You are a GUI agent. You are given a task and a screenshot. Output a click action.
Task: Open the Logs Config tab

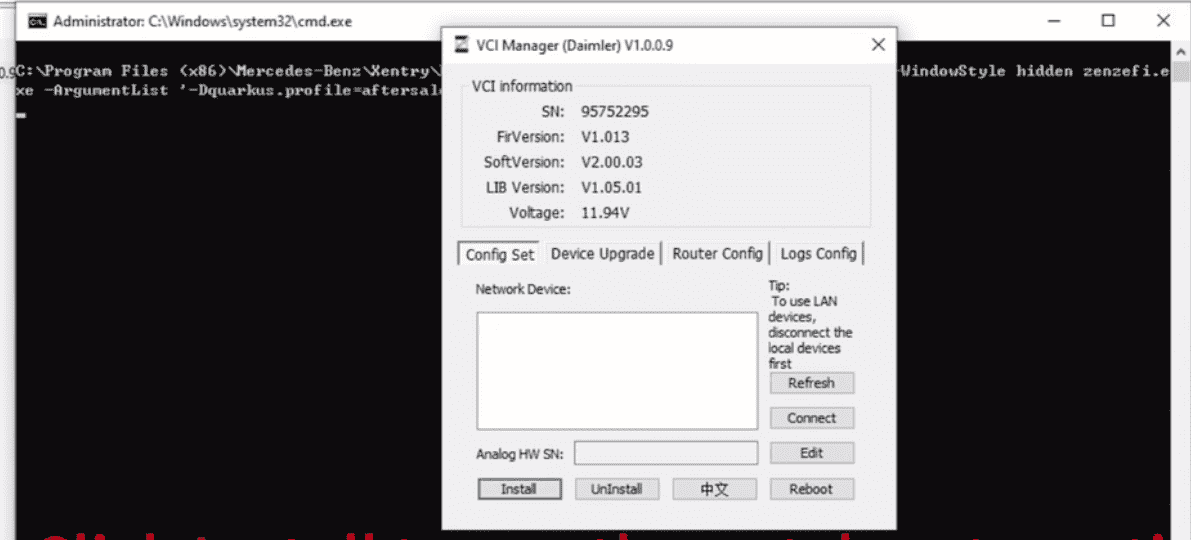(818, 254)
